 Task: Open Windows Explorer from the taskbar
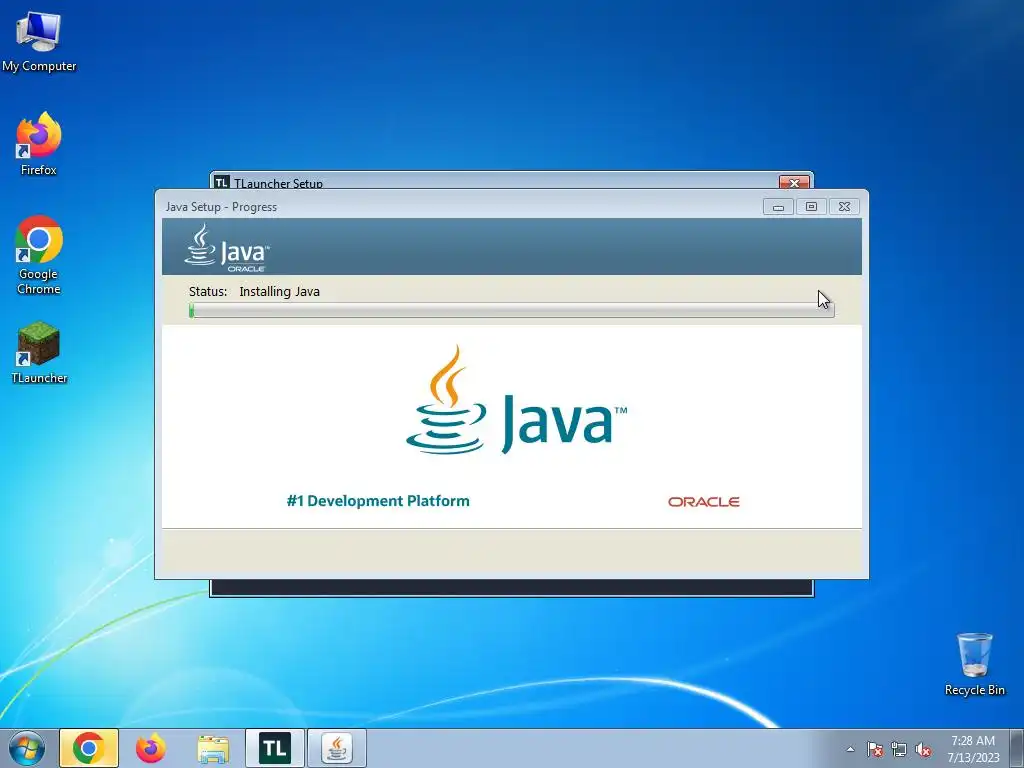213,748
